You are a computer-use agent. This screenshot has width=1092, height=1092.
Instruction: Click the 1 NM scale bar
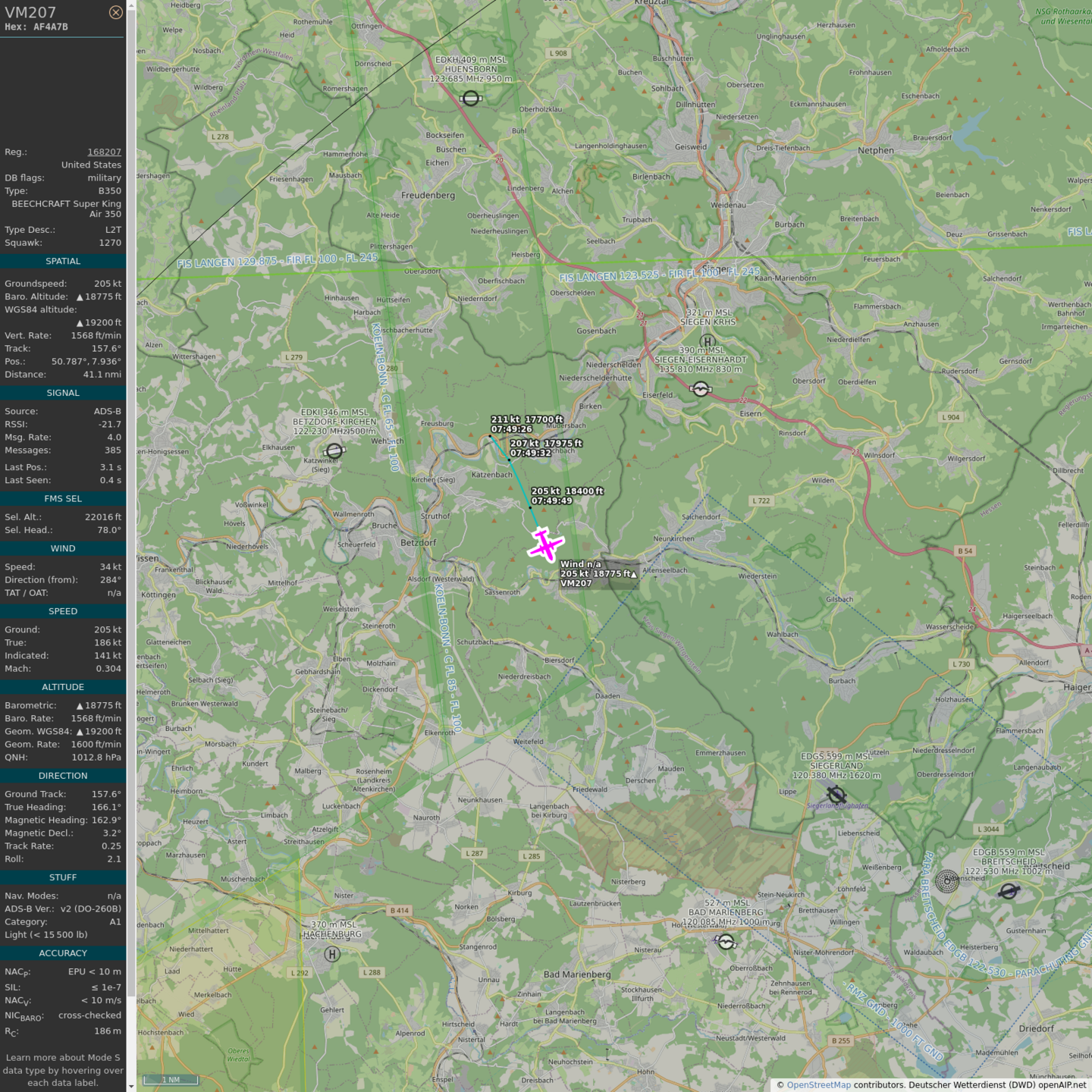(171, 1080)
